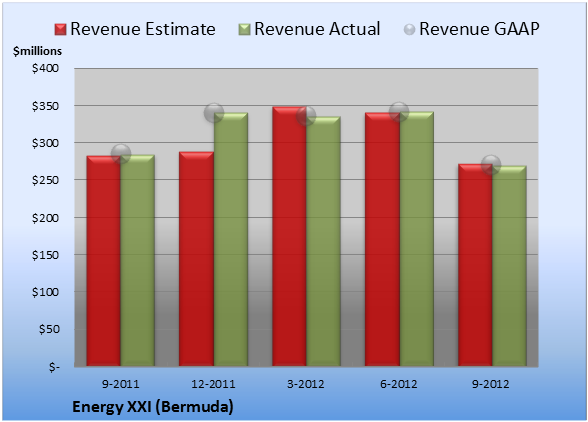Select the "Revenue Estimate" legend label
The height and width of the screenshot is (422, 588).
143,29
